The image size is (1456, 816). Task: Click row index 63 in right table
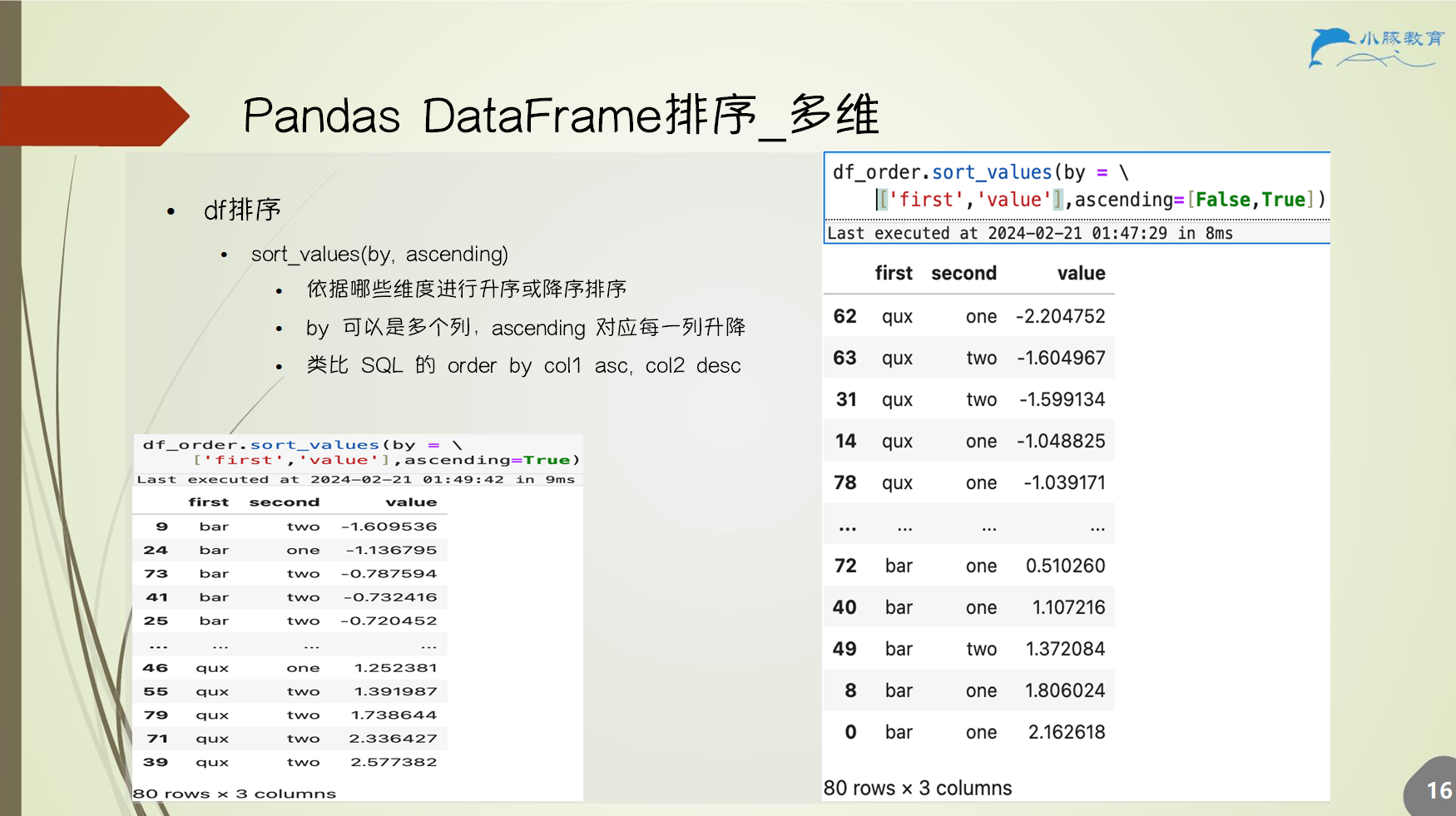point(844,359)
